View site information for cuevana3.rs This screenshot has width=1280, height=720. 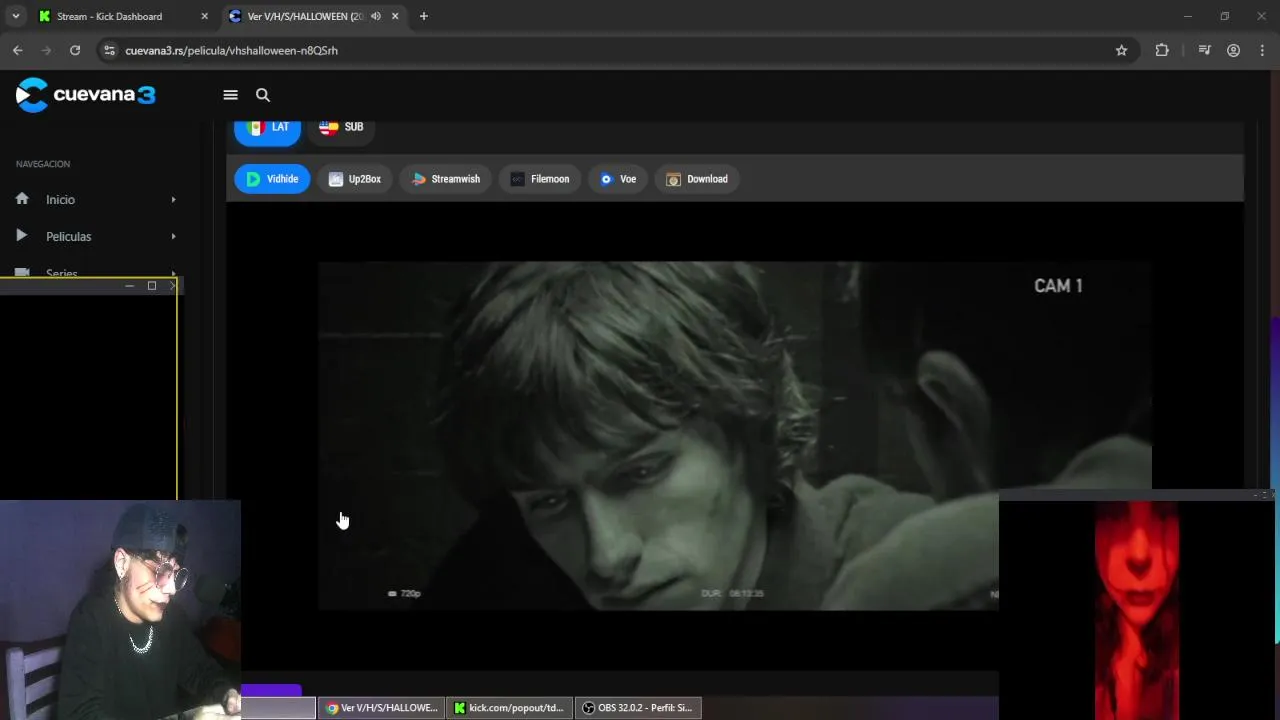pyautogui.click(x=109, y=50)
